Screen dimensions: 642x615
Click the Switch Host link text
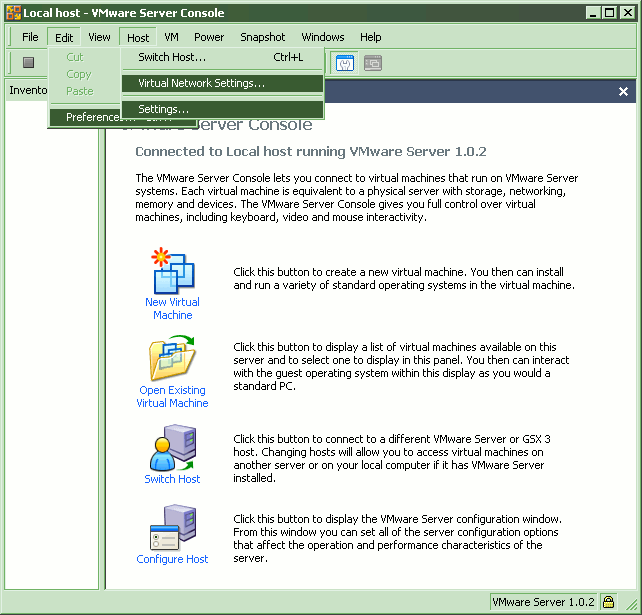click(x=172, y=479)
